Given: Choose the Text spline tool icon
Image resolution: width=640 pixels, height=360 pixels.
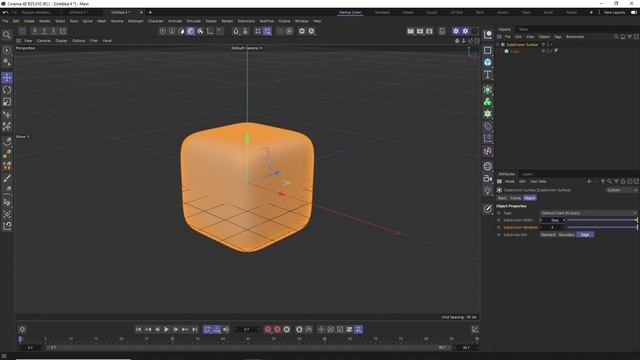Looking at the screenshot, I should pyautogui.click(x=488, y=74).
